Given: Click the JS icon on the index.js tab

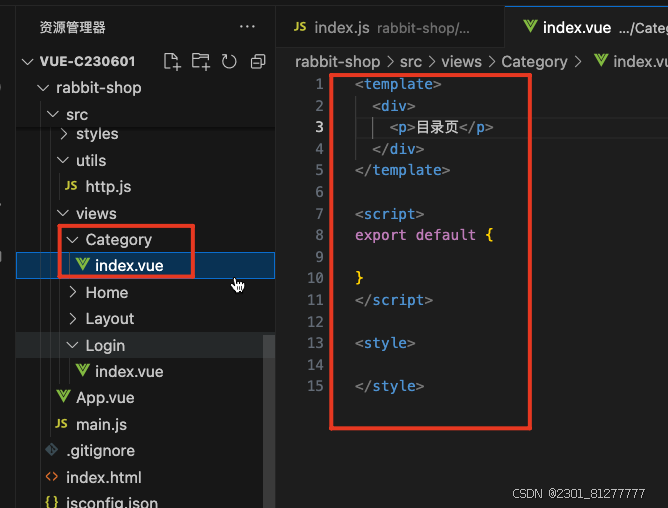Looking at the screenshot, I should click(x=300, y=27).
